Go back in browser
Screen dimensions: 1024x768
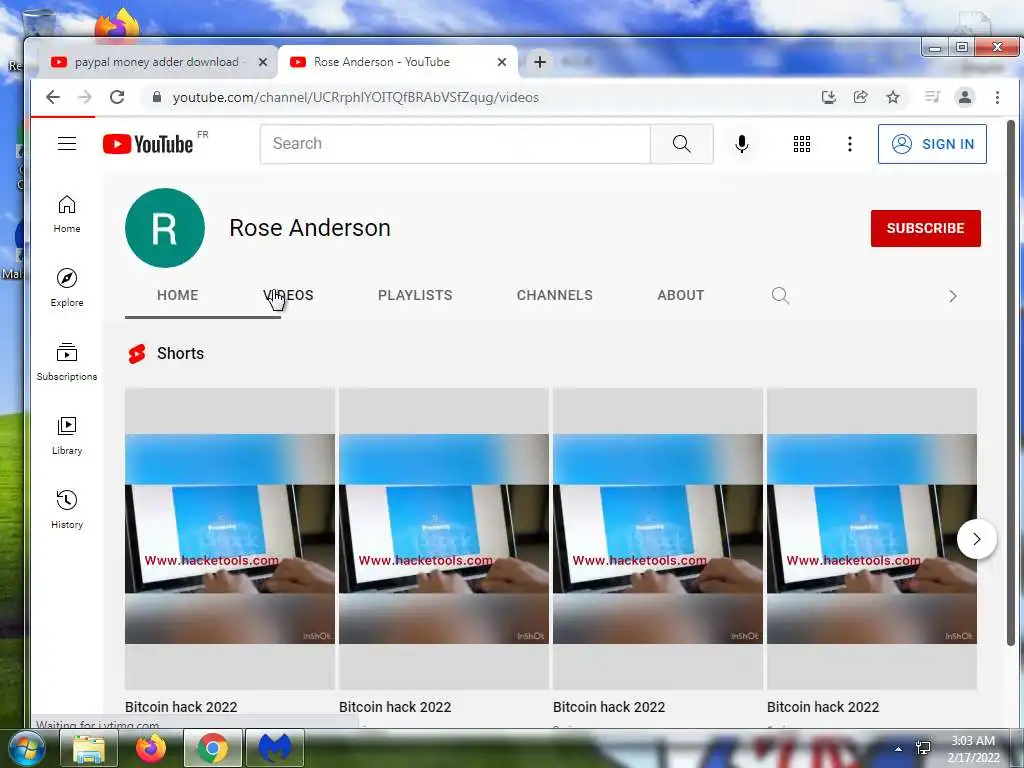pyautogui.click(x=53, y=97)
